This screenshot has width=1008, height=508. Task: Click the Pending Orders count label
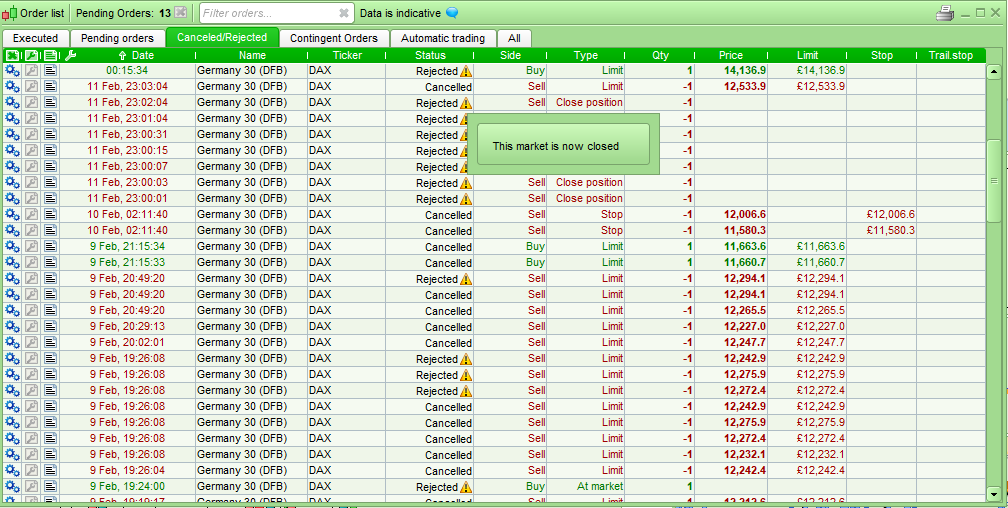click(x=123, y=13)
